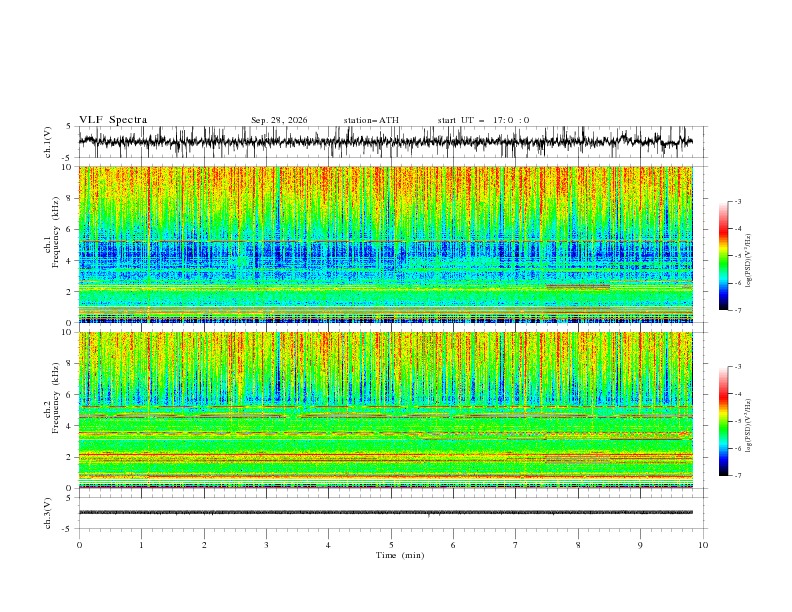This screenshot has width=792, height=612.
Task: Click the ch.1 color bar legend
Action: coord(723,256)
